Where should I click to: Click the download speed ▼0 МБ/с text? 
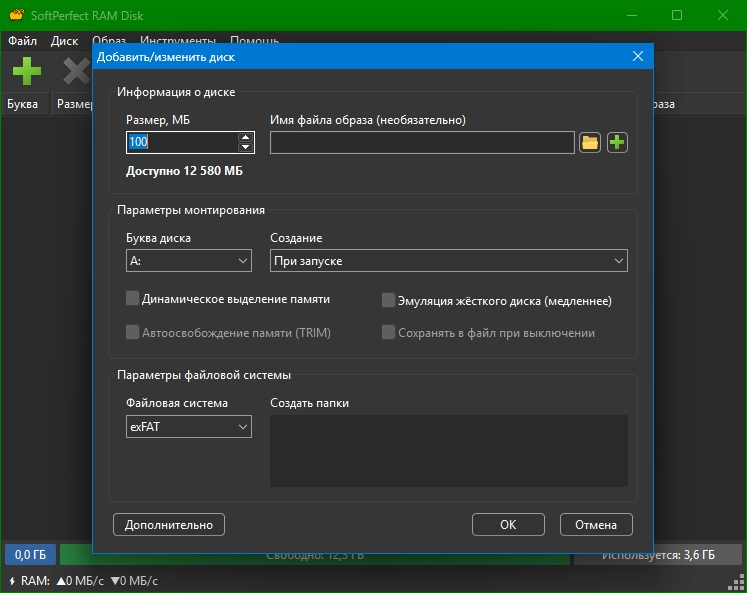tap(134, 581)
